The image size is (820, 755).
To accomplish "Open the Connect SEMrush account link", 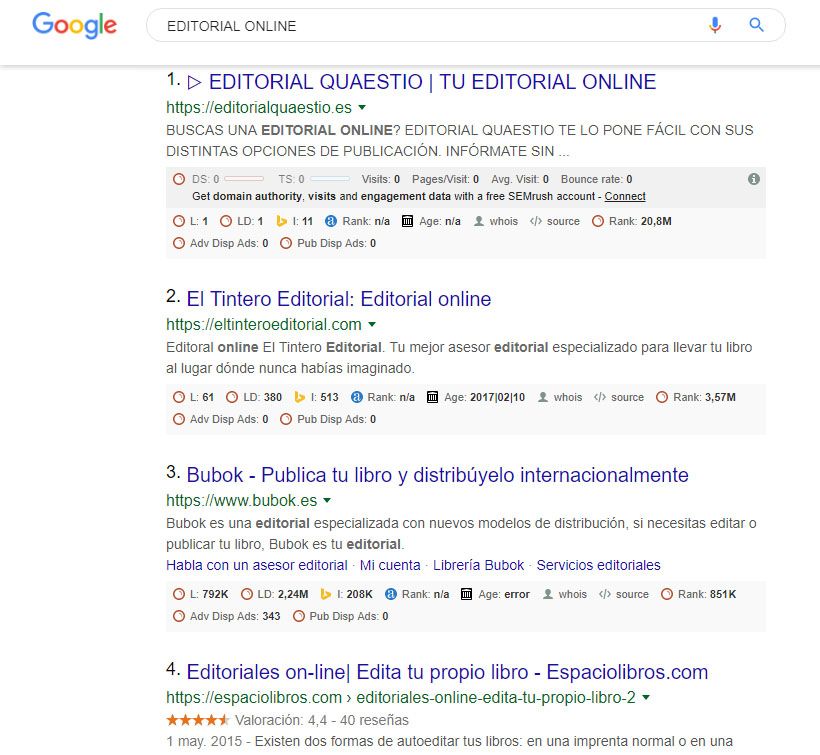I will 625,196.
